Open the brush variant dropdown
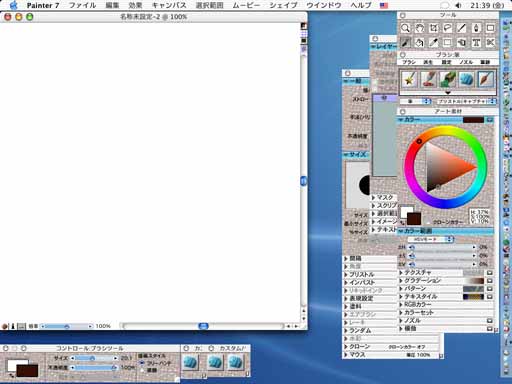This screenshot has height=384, width=512. [466, 101]
